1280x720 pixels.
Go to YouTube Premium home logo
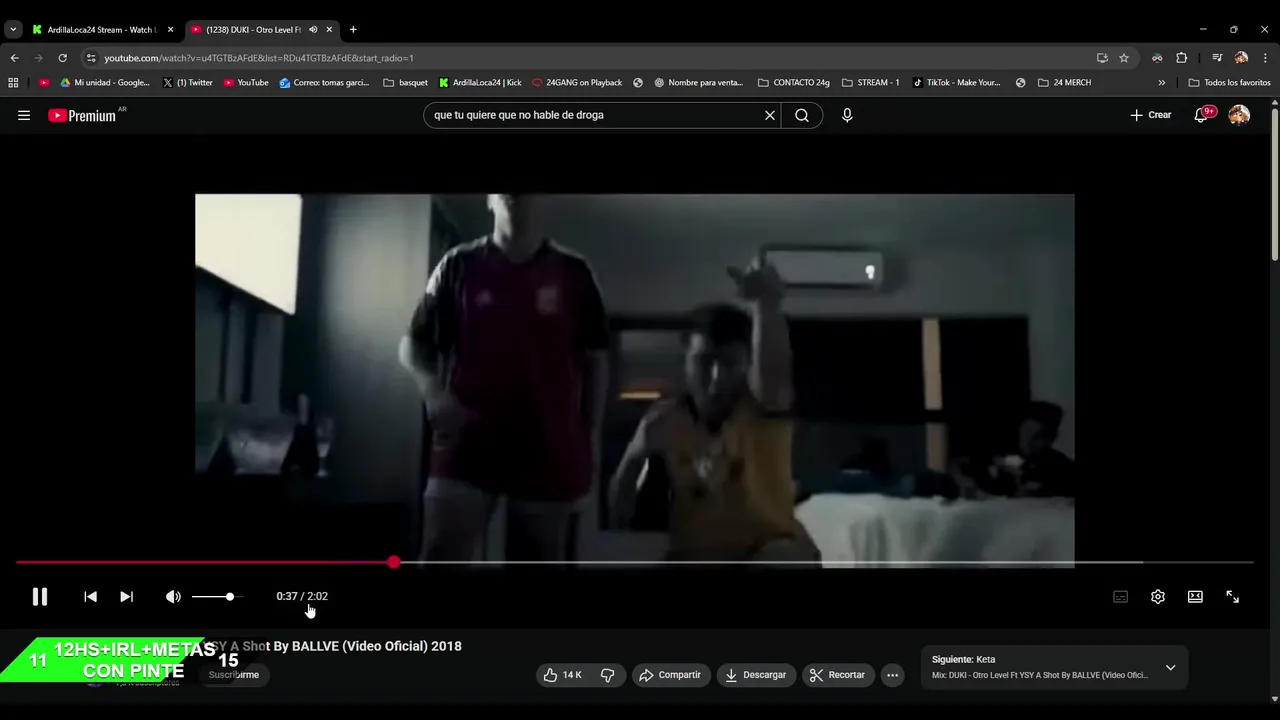pyautogui.click(x=83, y=115)
